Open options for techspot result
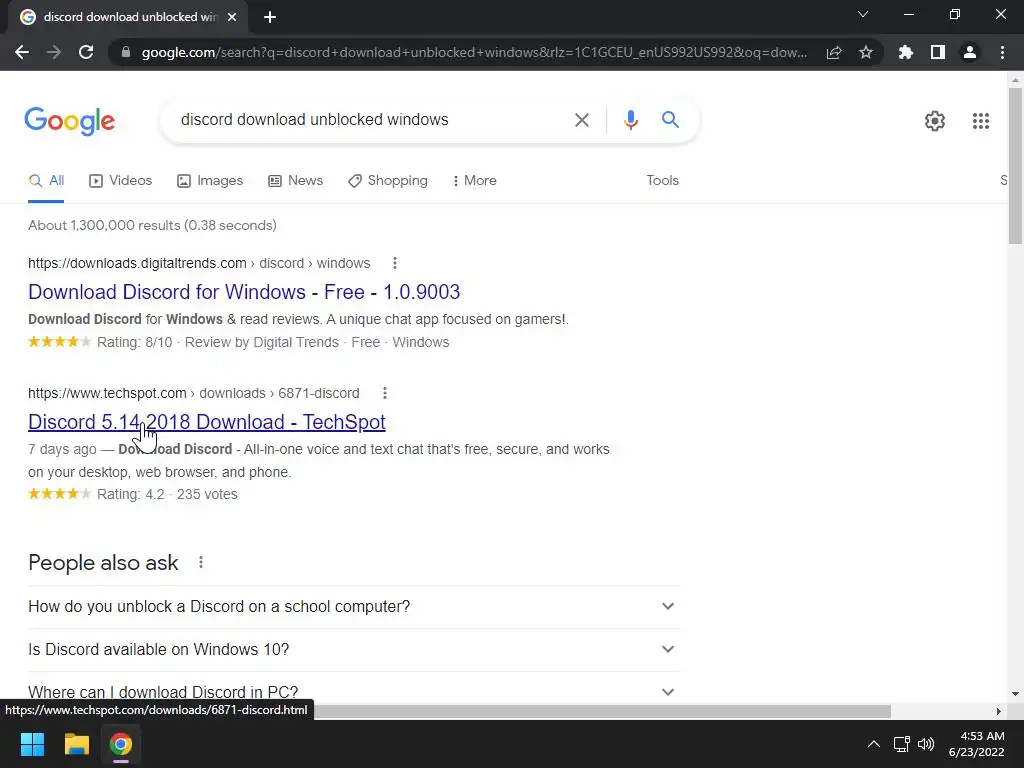 (x=385, y=393)
